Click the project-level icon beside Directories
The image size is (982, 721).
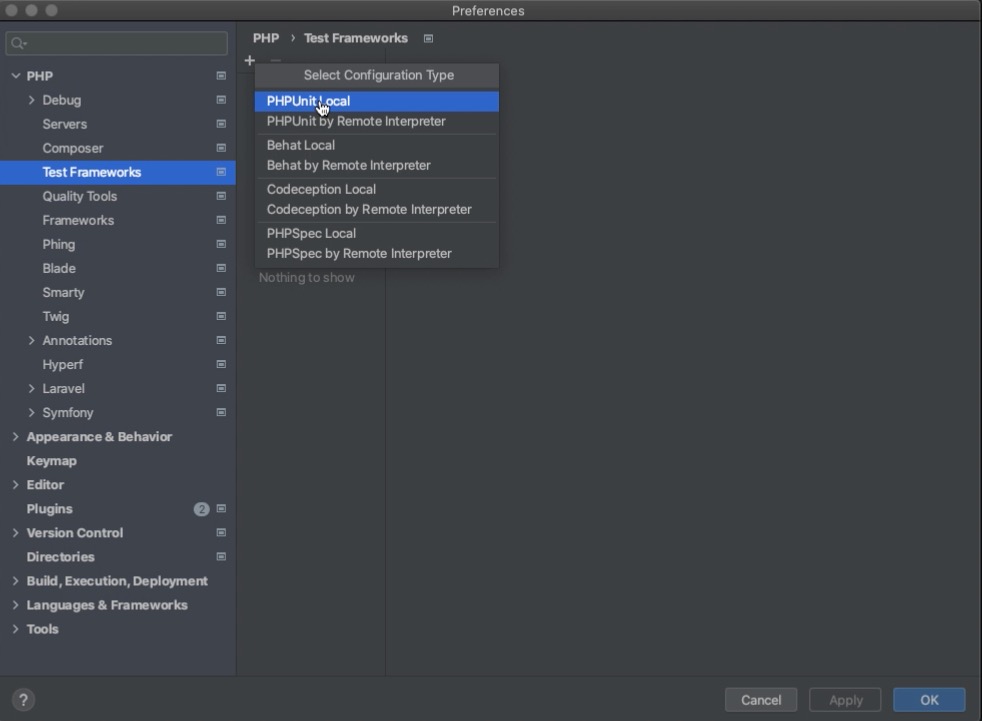(221, 557)
